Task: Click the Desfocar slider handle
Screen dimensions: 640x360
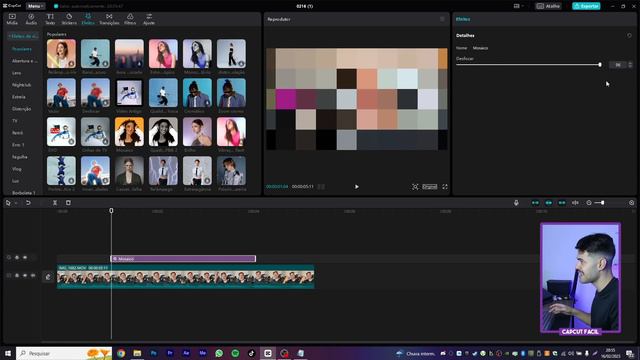Action: pos(600,64)
